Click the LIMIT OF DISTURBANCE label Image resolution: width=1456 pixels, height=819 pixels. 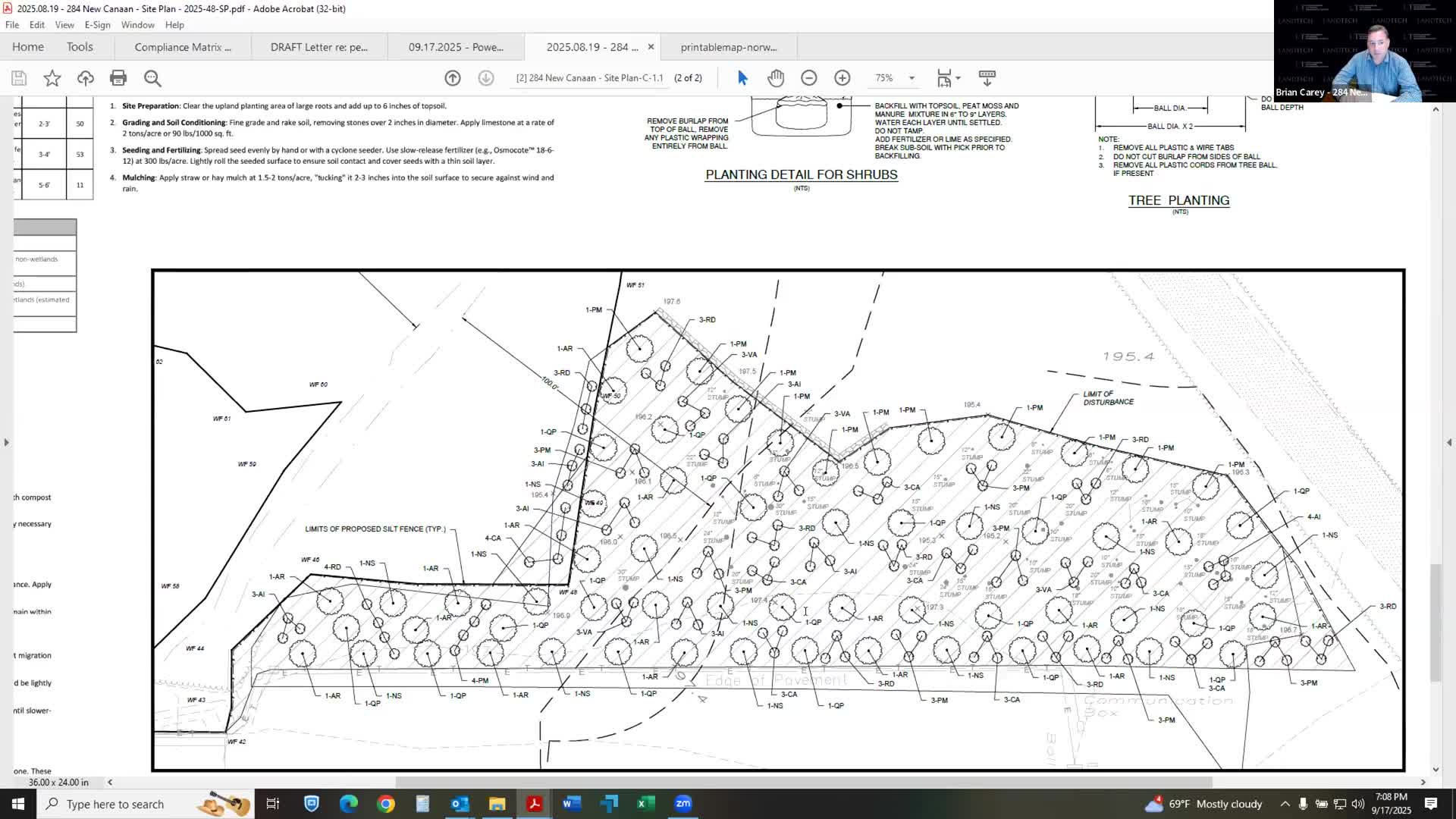(x=1108, y=398)
